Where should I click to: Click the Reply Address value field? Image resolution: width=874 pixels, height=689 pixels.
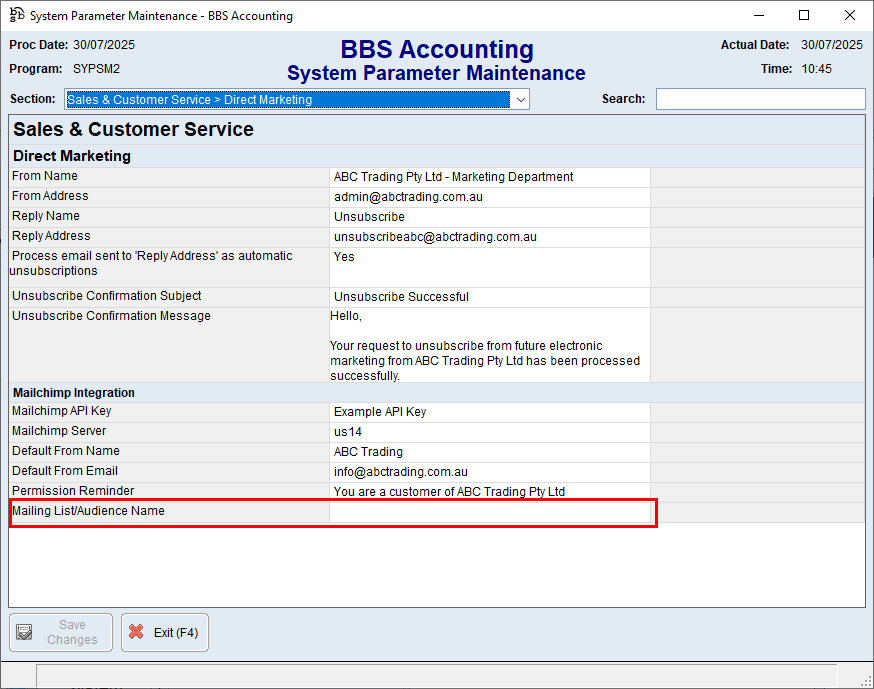(x=490, y=237)
